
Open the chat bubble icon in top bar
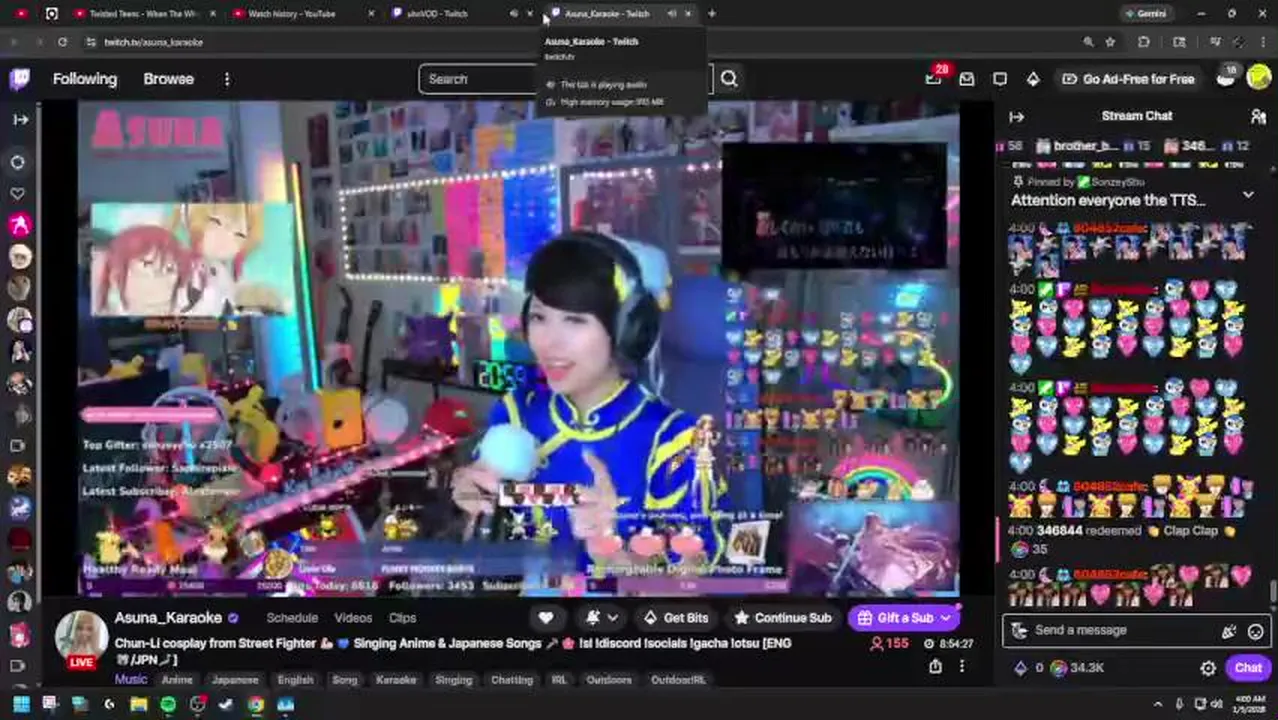click(1000, 79)
